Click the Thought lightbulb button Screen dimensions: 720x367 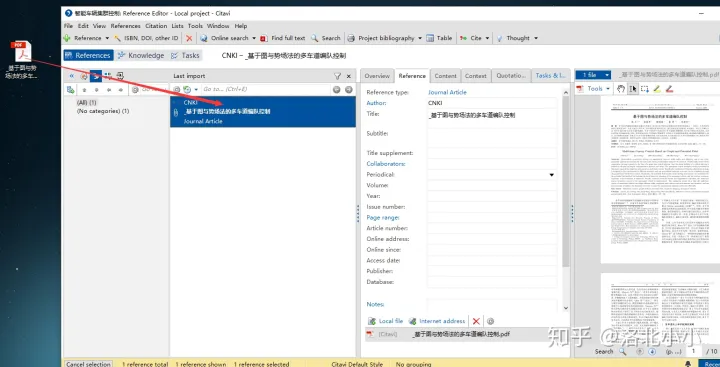click(512, 38)
